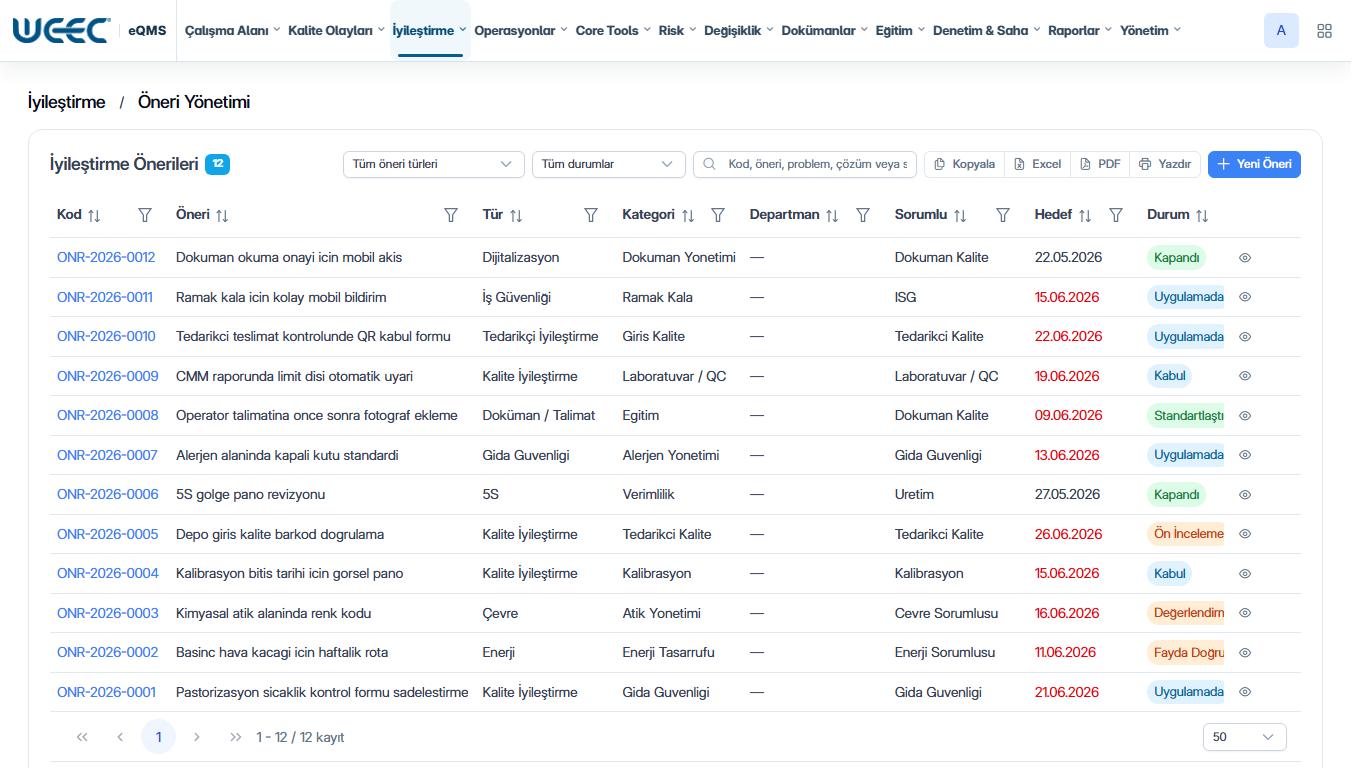Image resolution: width=1366 pixels, height=768 pixels.
Task: Sort by Hedef column arrows
Action: pyautogui.click(x=1085, y=215)
